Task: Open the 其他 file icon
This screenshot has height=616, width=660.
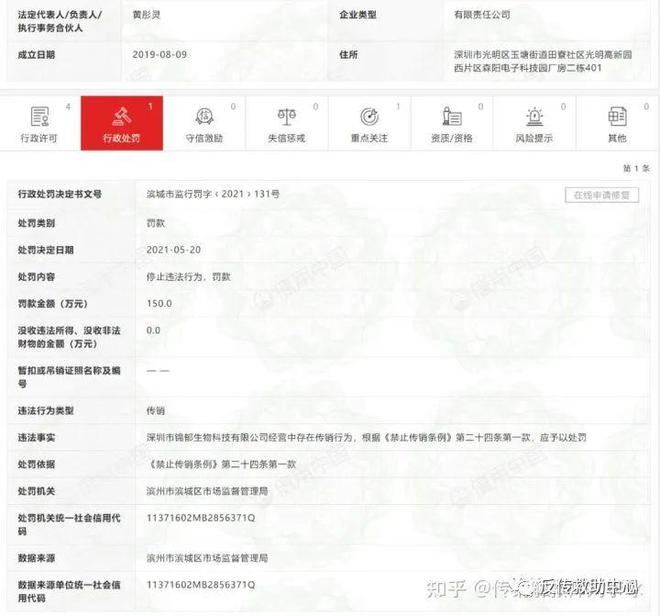Action: point(617,116)
